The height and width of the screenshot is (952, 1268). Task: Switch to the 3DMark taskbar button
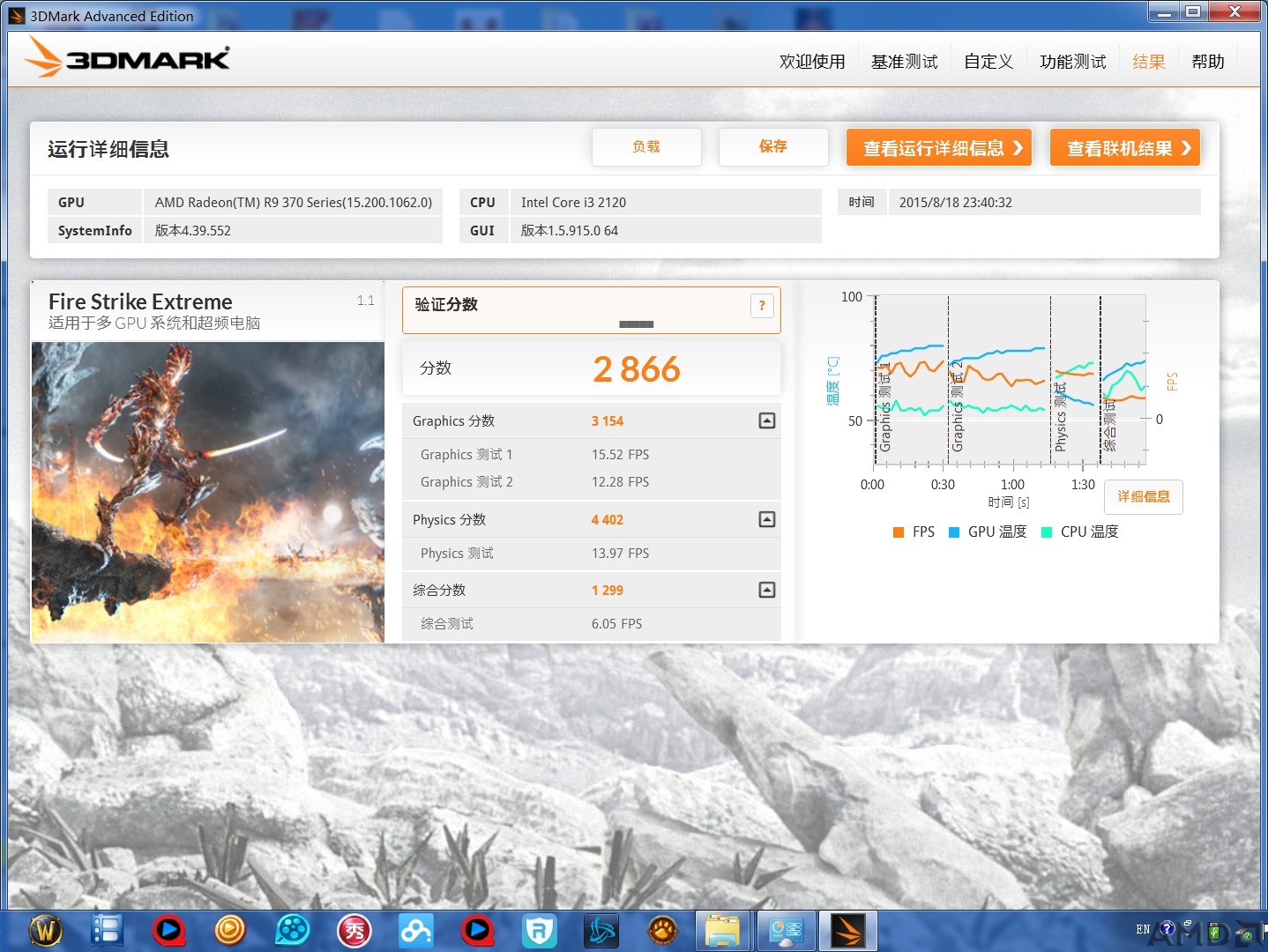(x=848, y=930)
